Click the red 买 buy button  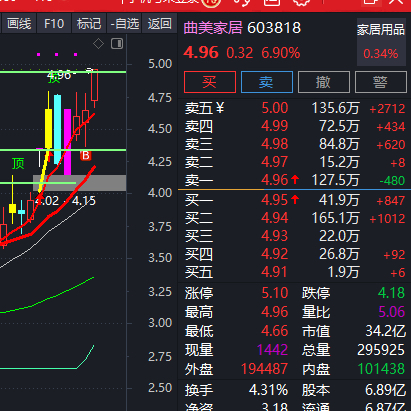pyautogui.click(x=210, y=82)
